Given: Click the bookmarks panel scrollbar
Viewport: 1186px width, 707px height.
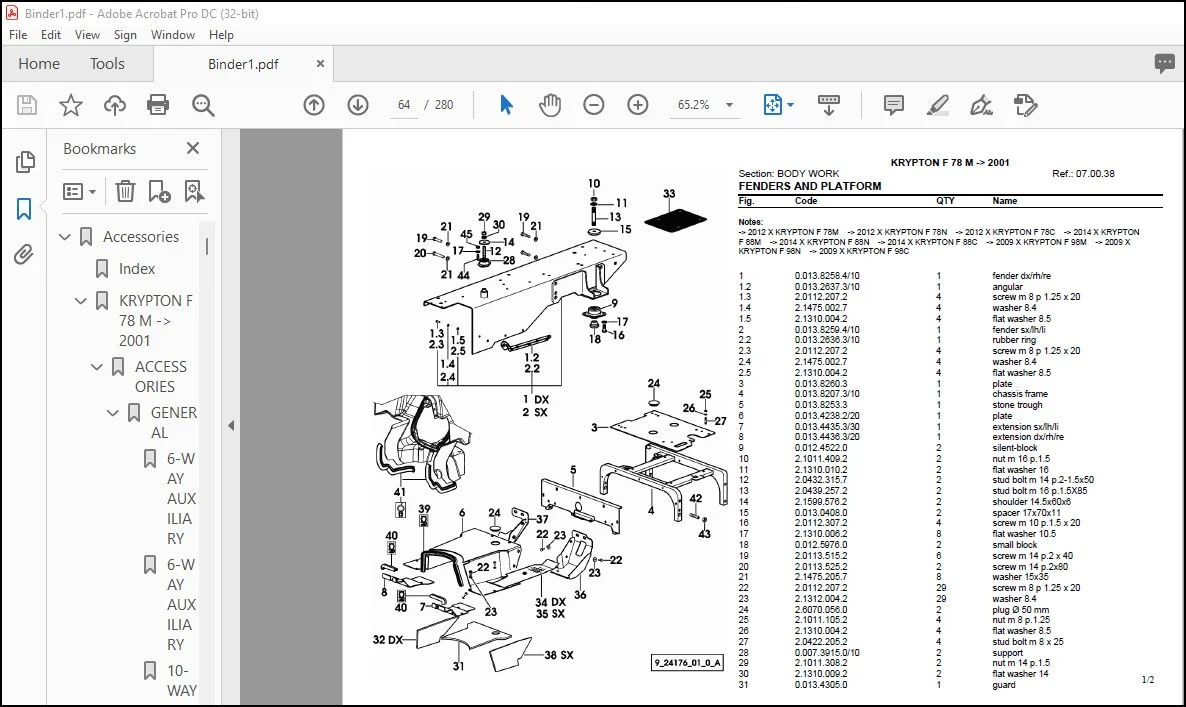Looking at the screenshot, I should [x=207, y=246].
